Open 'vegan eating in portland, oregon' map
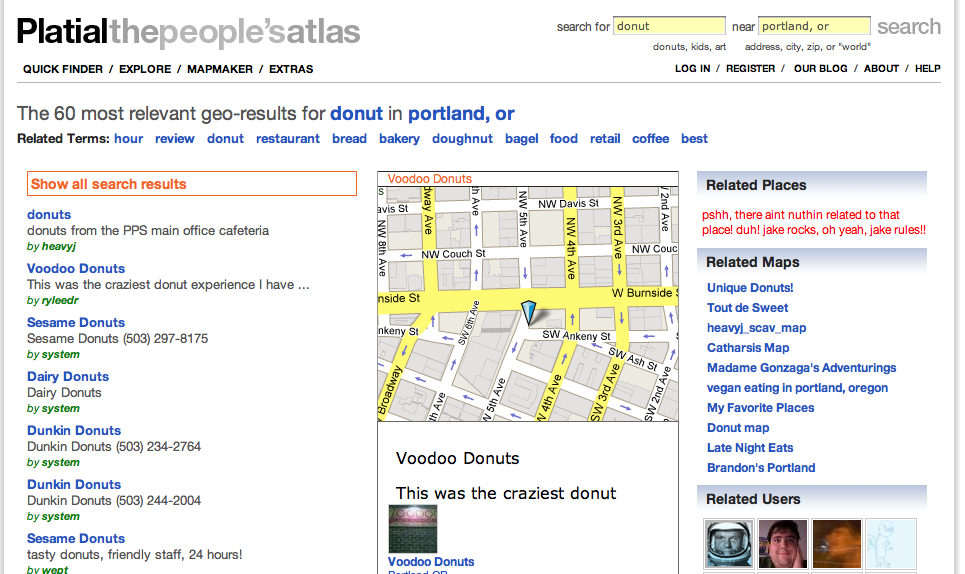The image size is (965, 574). (798, 388)
